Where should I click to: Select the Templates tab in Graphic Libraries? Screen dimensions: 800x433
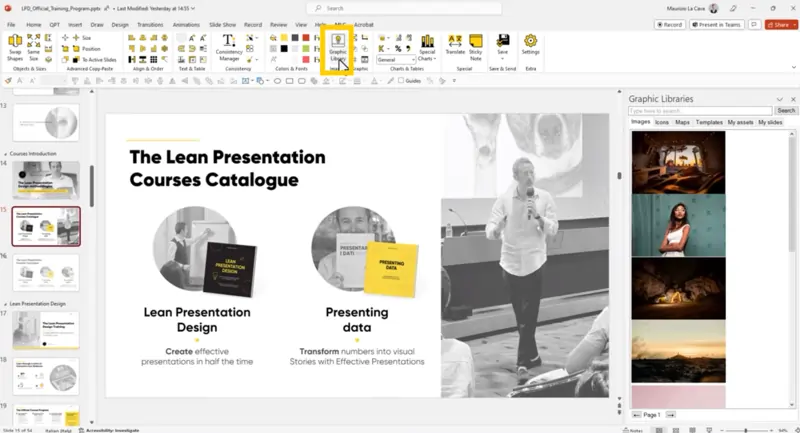(709, 122)
